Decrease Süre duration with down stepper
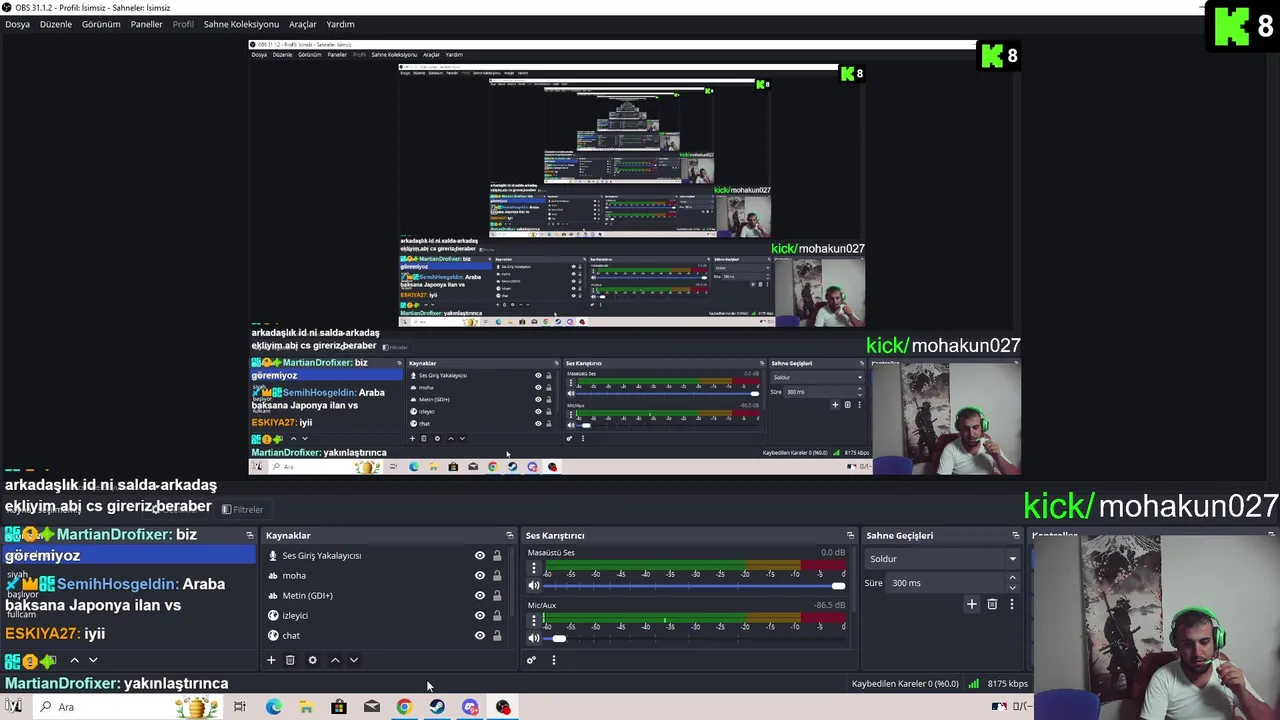Screen dimensions: 1280x720 (1012, 588)
